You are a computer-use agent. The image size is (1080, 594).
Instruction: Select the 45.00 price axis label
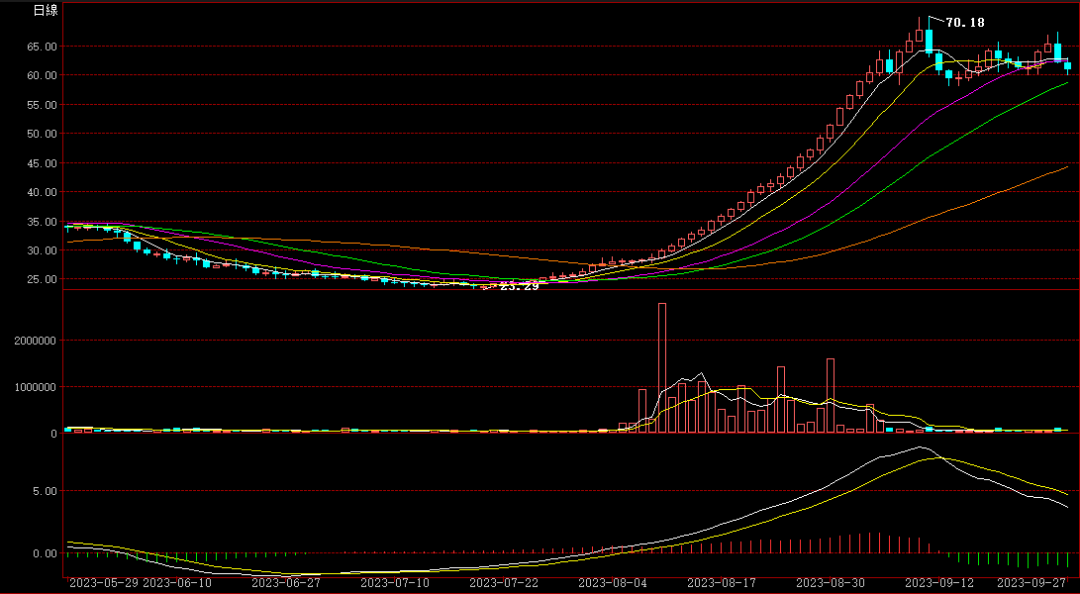coord(42,163)
